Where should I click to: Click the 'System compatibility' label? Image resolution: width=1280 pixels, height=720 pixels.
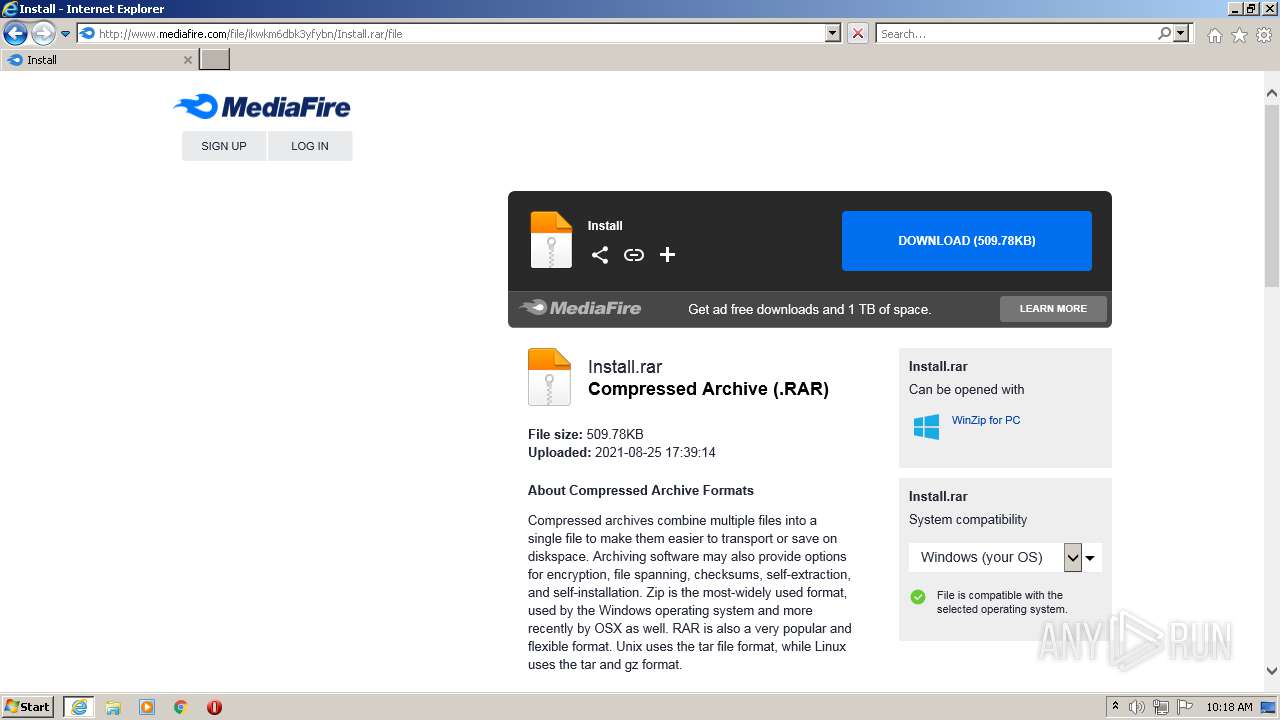968,519
